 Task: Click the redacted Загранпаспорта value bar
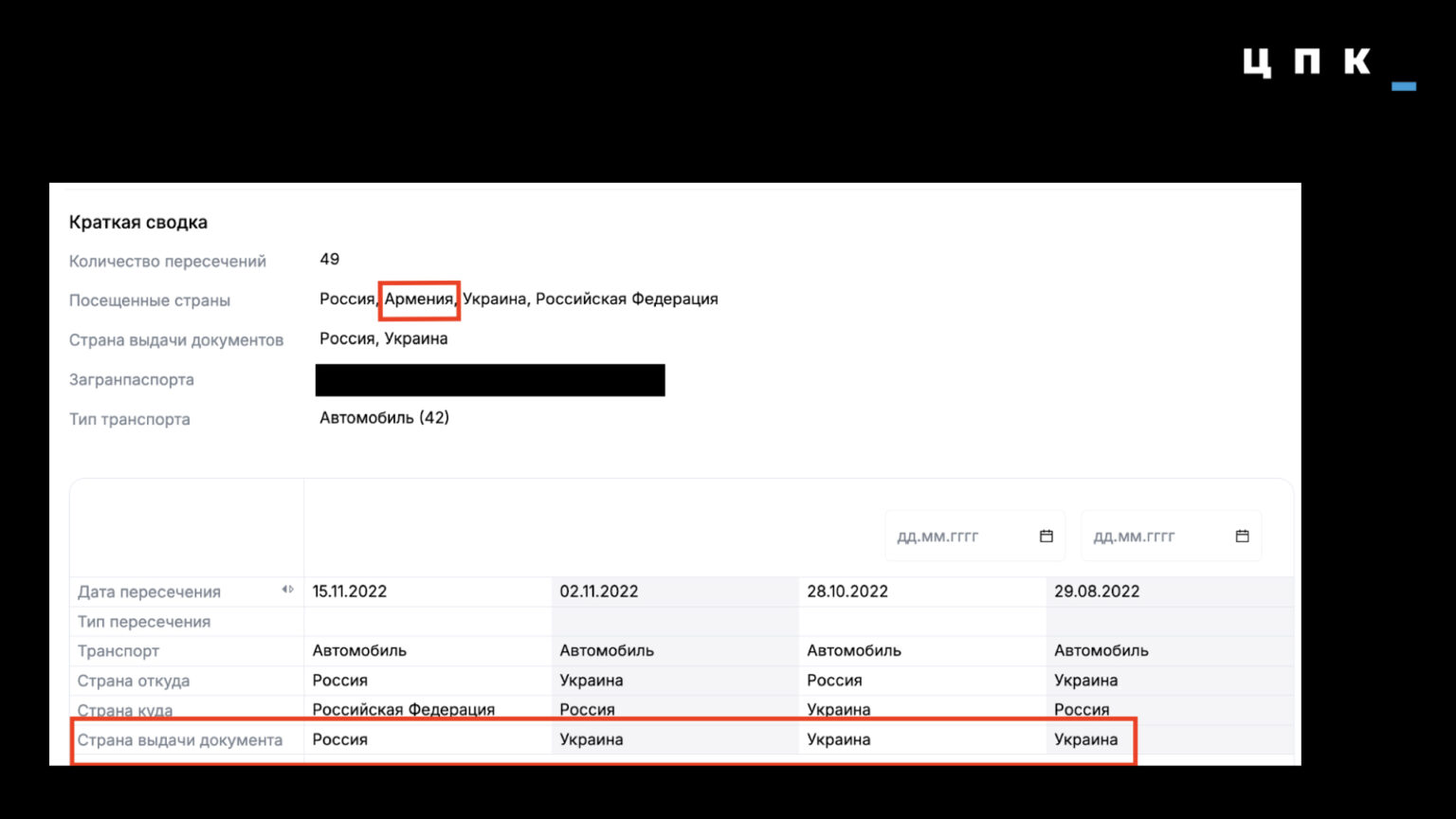490,380
